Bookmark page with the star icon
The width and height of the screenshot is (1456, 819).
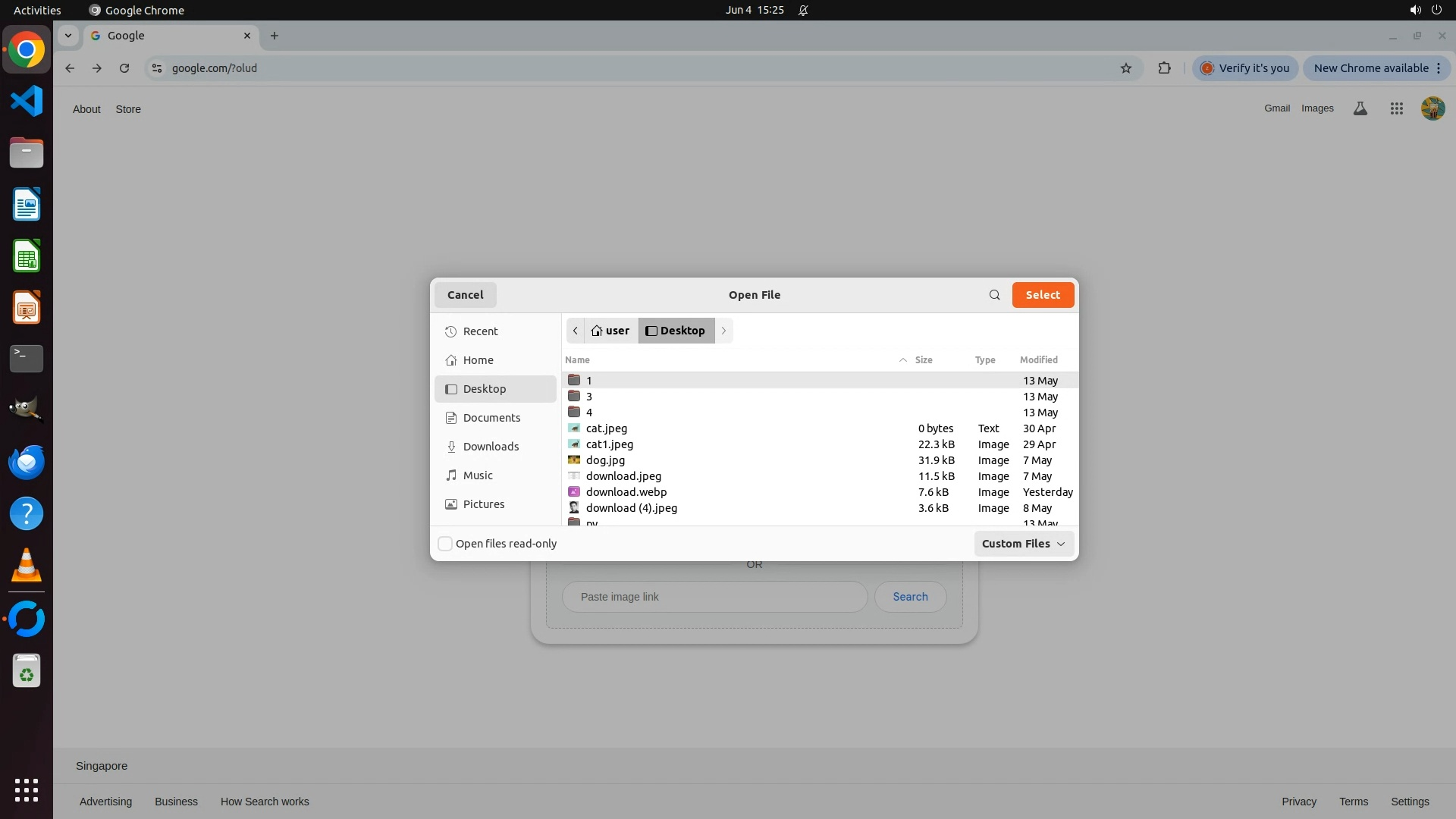point(1126,68)
